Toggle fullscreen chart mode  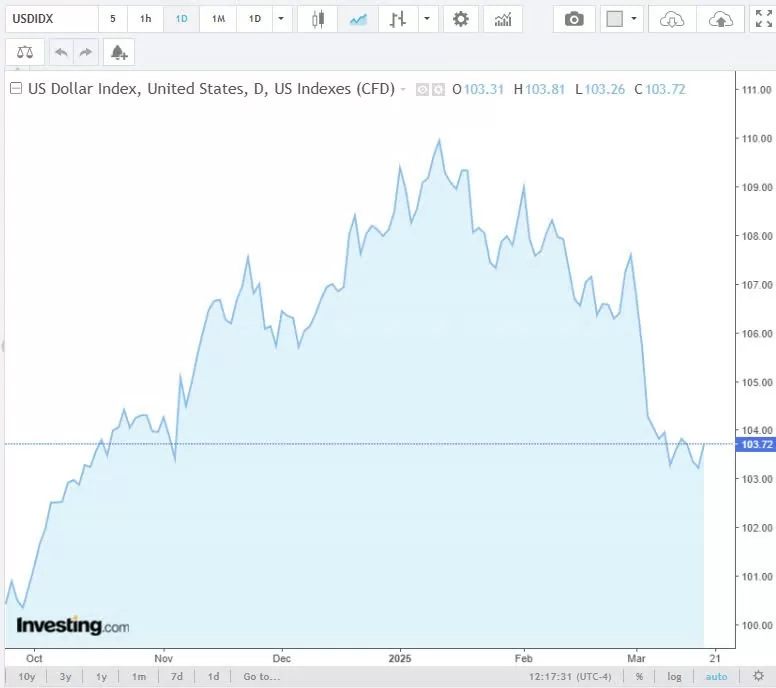click(x=763, y=19)
